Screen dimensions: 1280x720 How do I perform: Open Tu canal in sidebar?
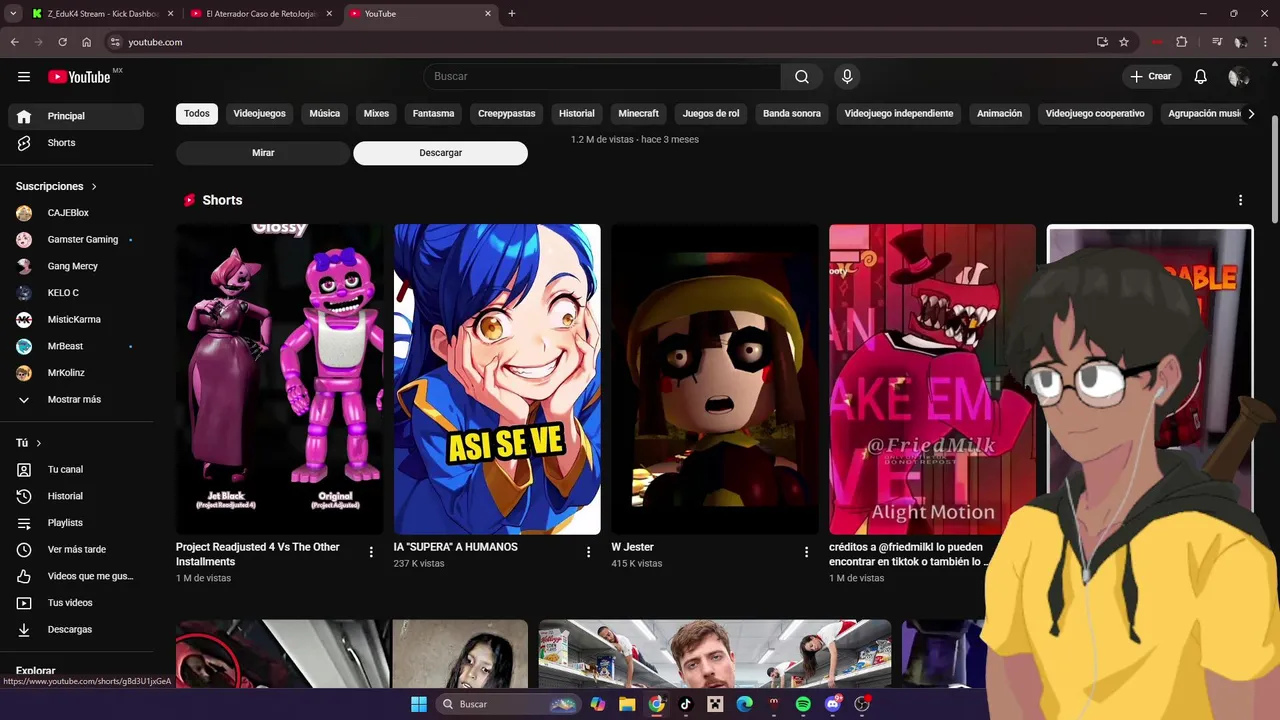coord(76,469)
